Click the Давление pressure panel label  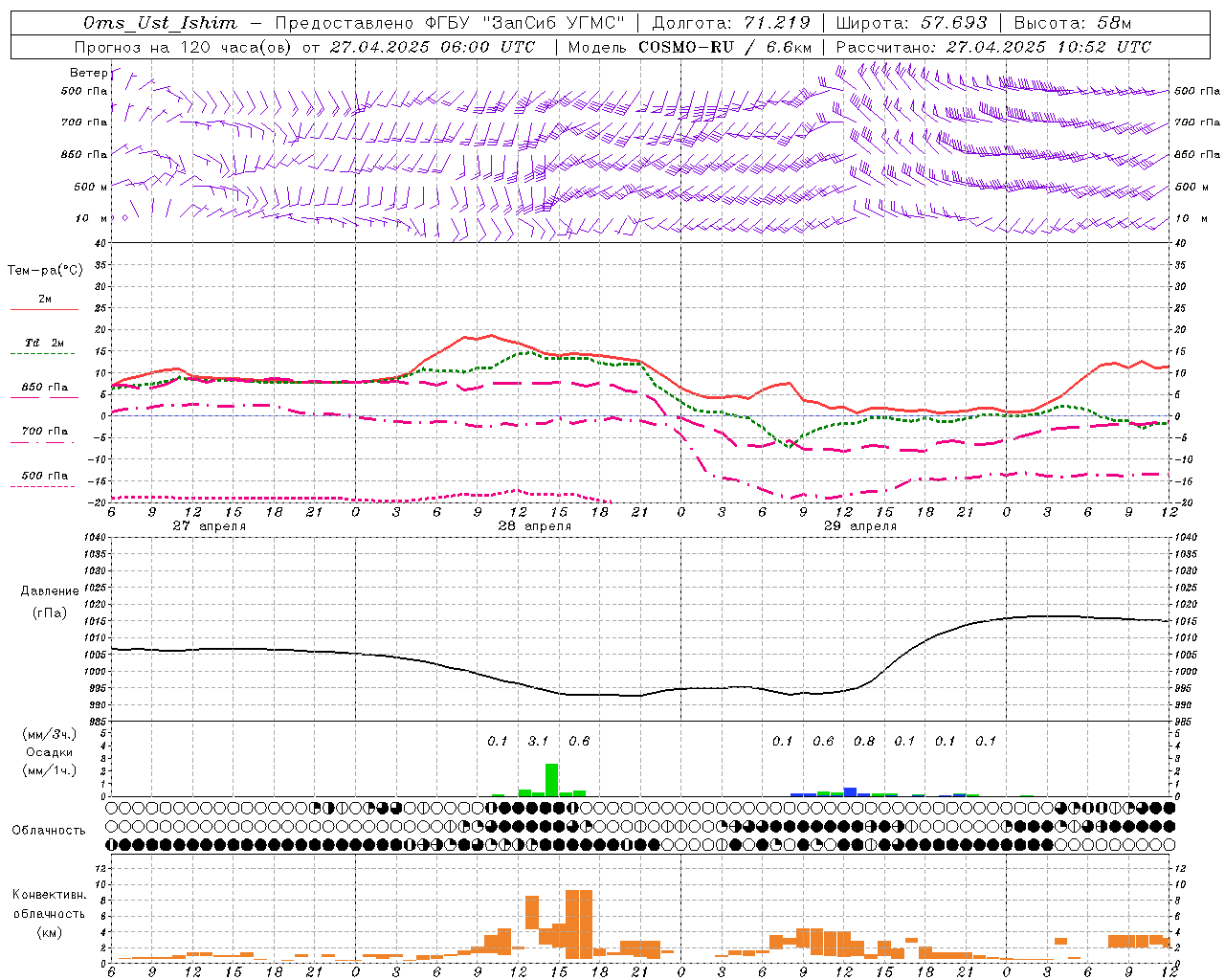coord(50,591)
